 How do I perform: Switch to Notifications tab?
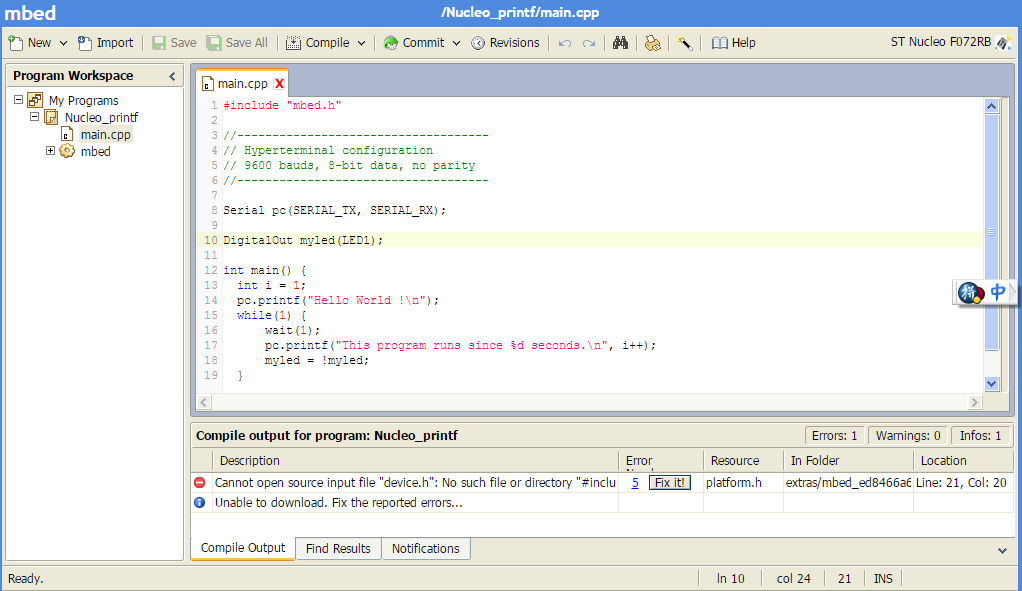(425, 549)
